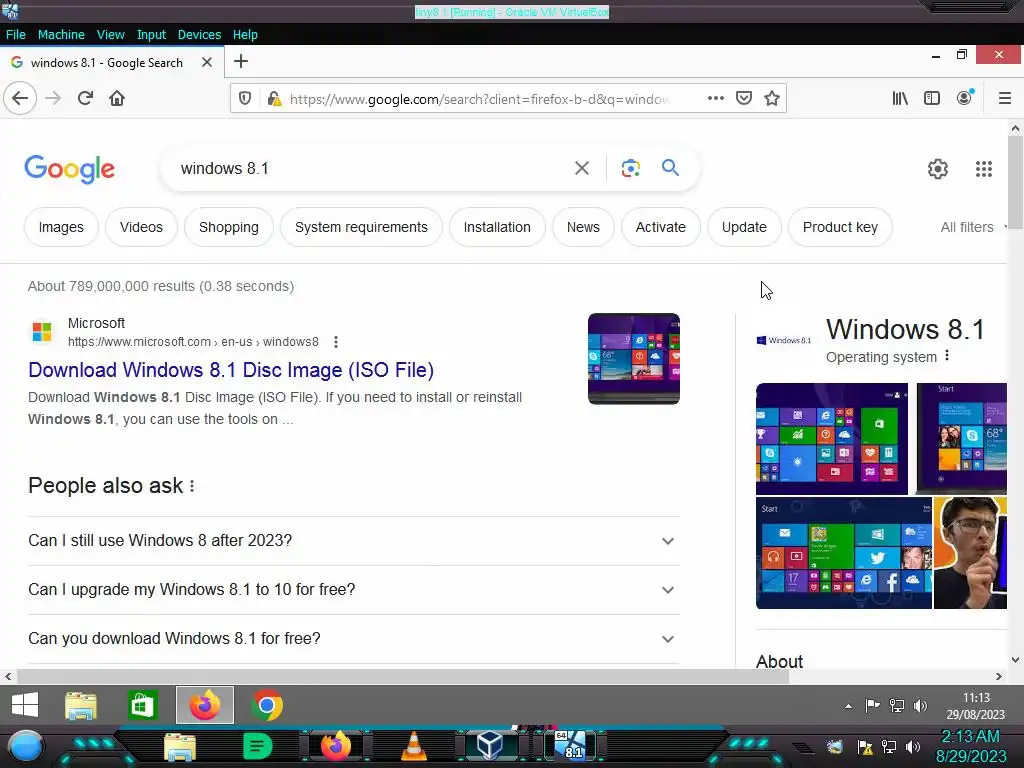Viewport: 1024px width, 768px height.
Task: Open a new browser tab
Action: [x=241, y=61]
